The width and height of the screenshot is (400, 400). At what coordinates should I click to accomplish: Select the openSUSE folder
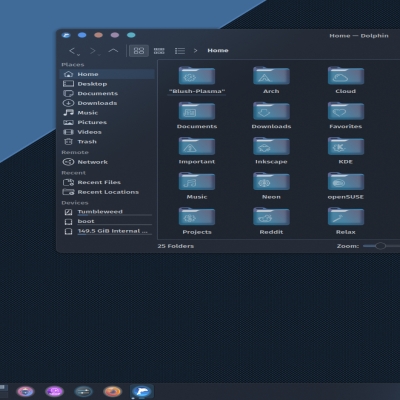coord(346,186)
